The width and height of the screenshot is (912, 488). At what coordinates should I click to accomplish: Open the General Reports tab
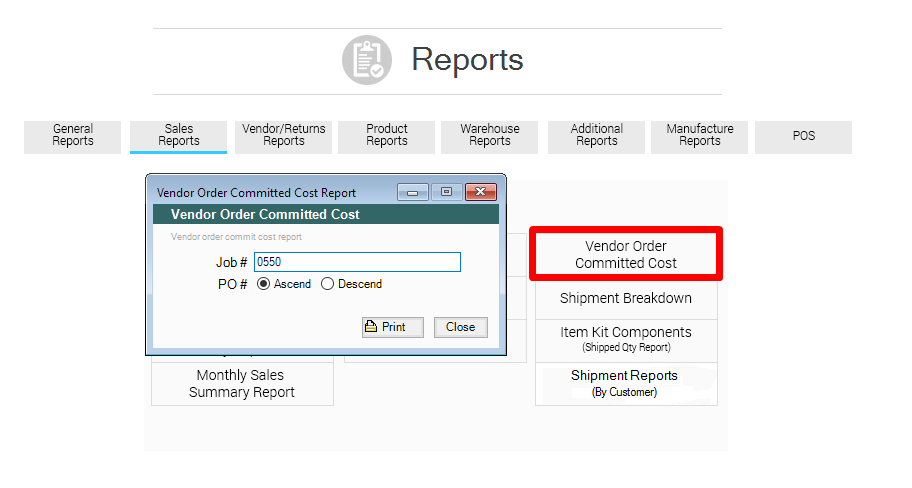[x=73, y=136]
